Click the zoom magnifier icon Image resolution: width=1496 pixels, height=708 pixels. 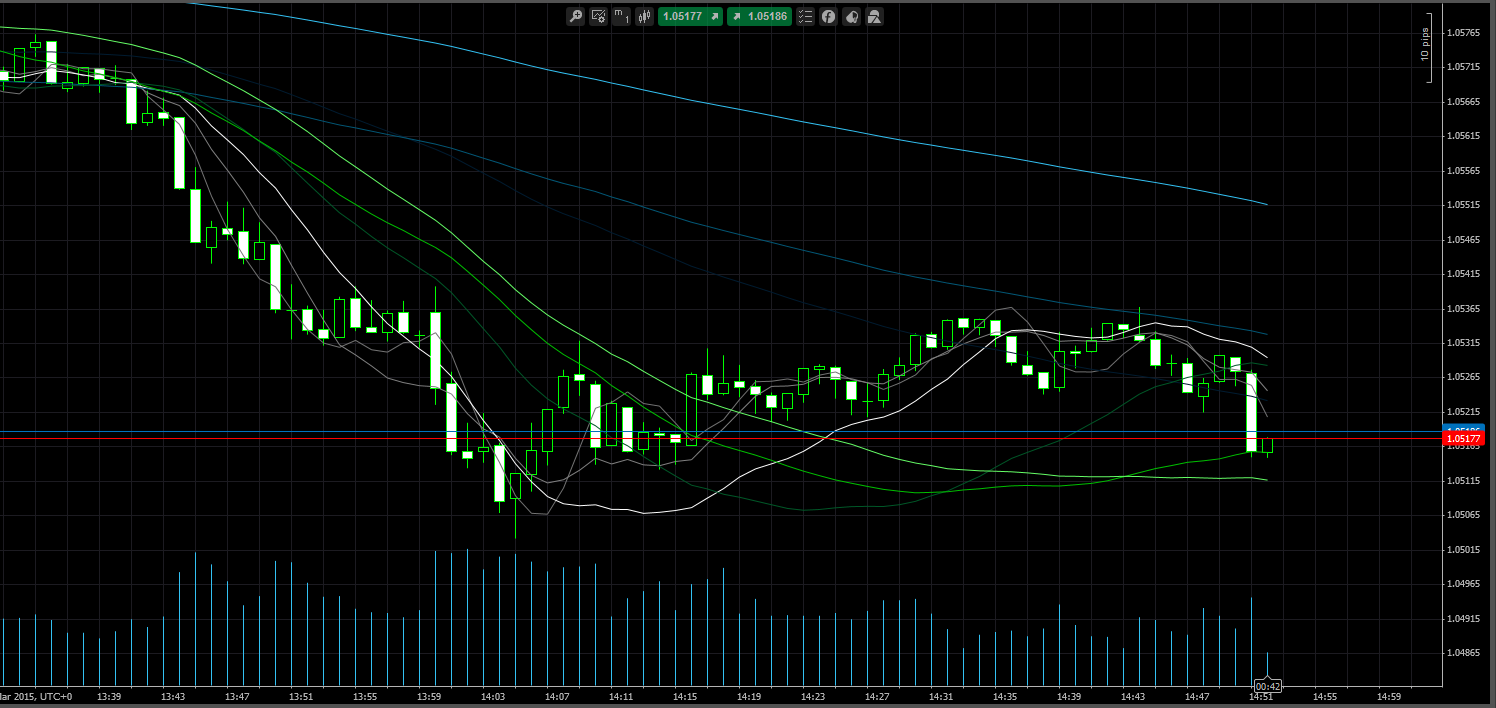(x=576, y=16)
